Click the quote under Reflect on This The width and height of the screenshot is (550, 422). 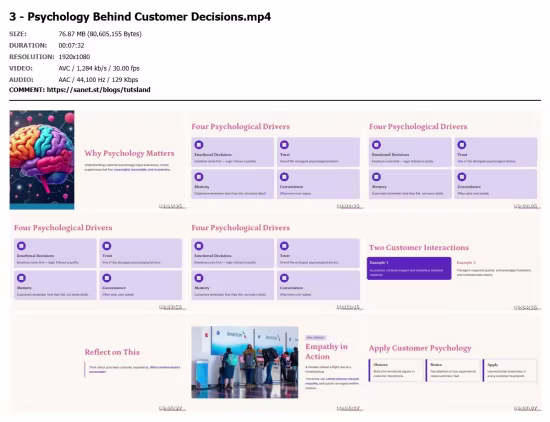coord(133,369)
